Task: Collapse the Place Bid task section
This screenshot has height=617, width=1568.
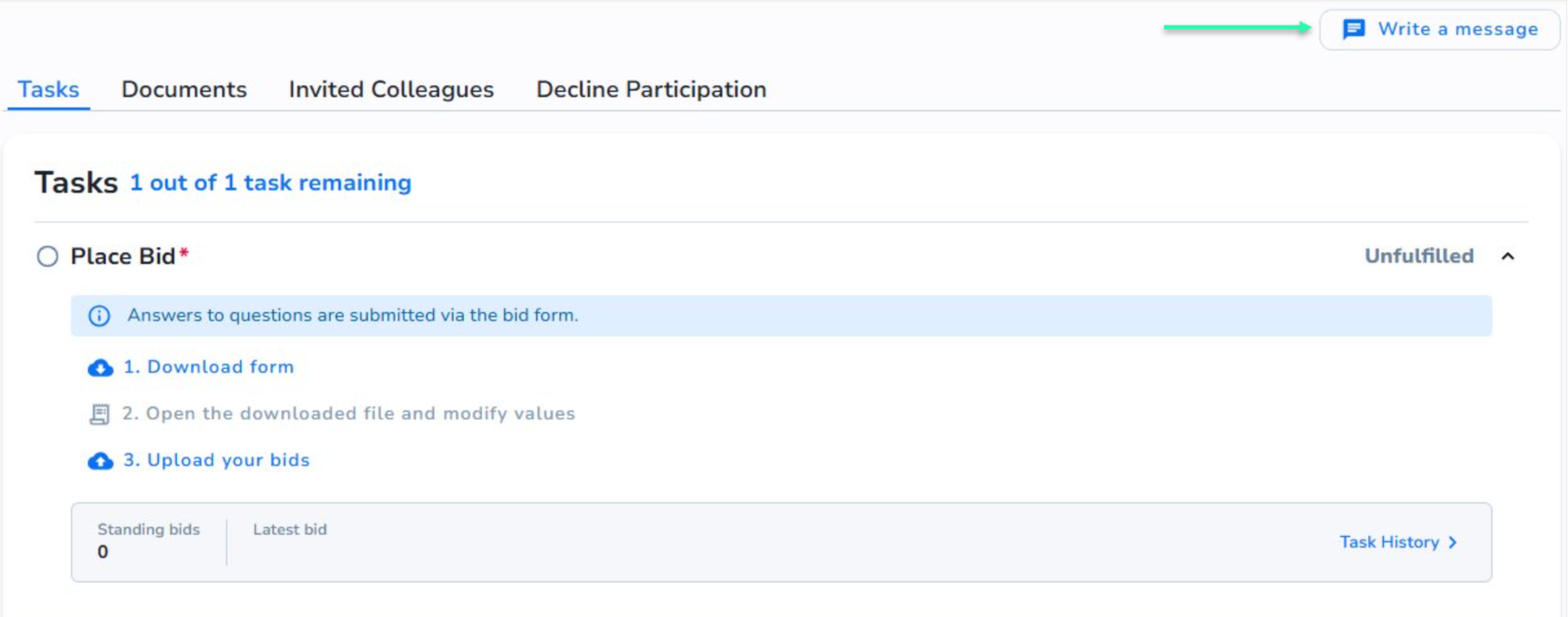Action: 1509,256
